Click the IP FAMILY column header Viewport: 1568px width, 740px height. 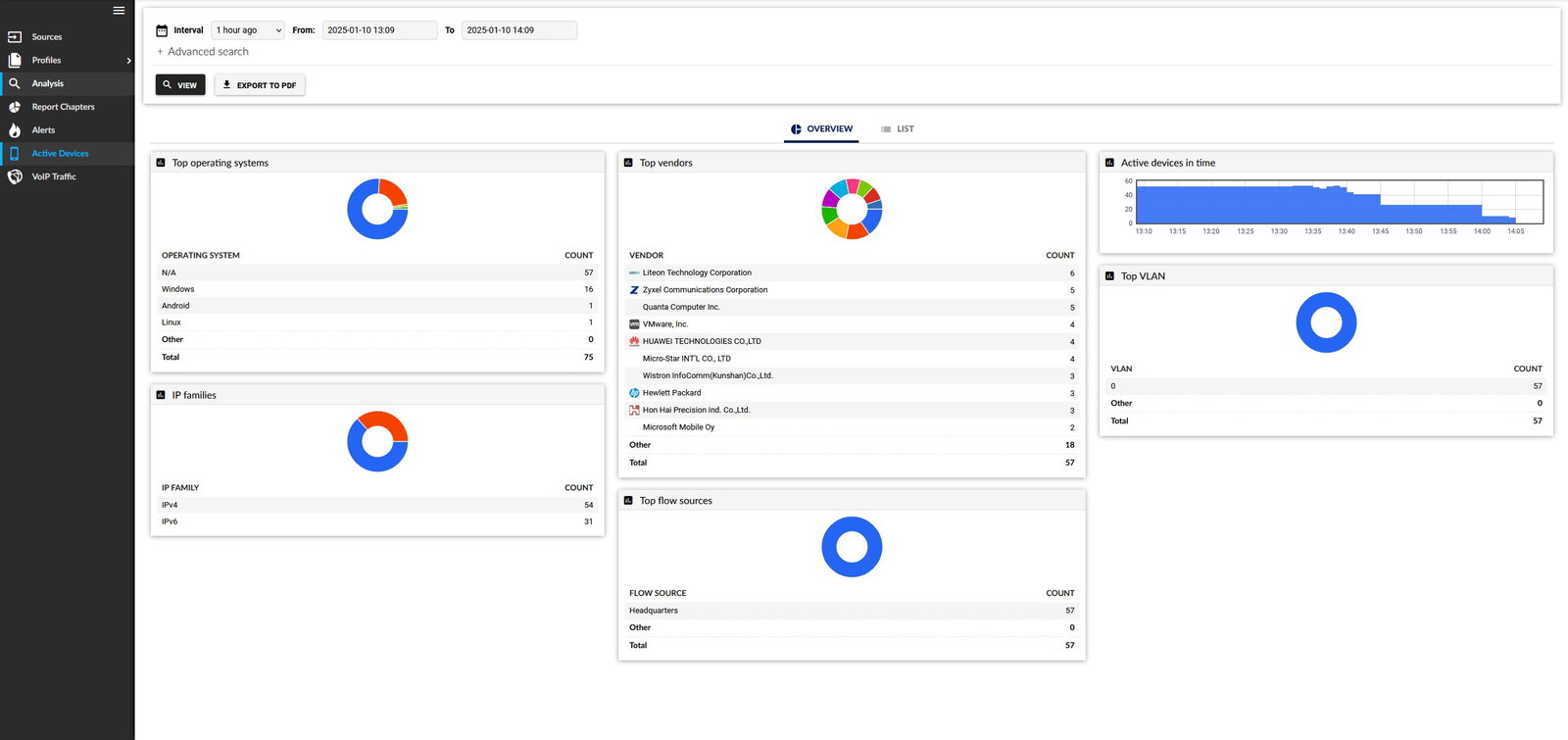[x=180, y=488]
